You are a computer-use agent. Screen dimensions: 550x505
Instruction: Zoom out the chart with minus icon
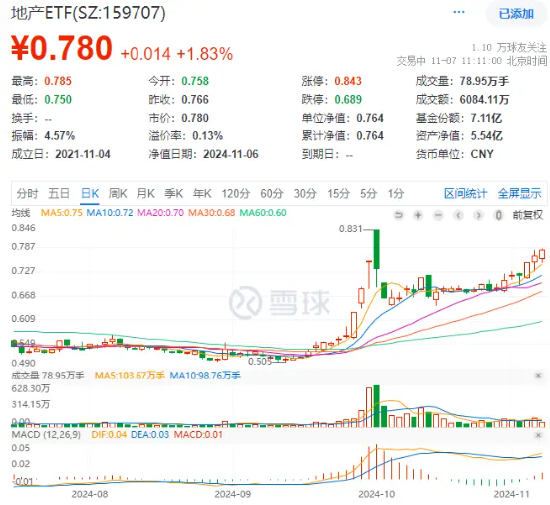tap(438, 215)
